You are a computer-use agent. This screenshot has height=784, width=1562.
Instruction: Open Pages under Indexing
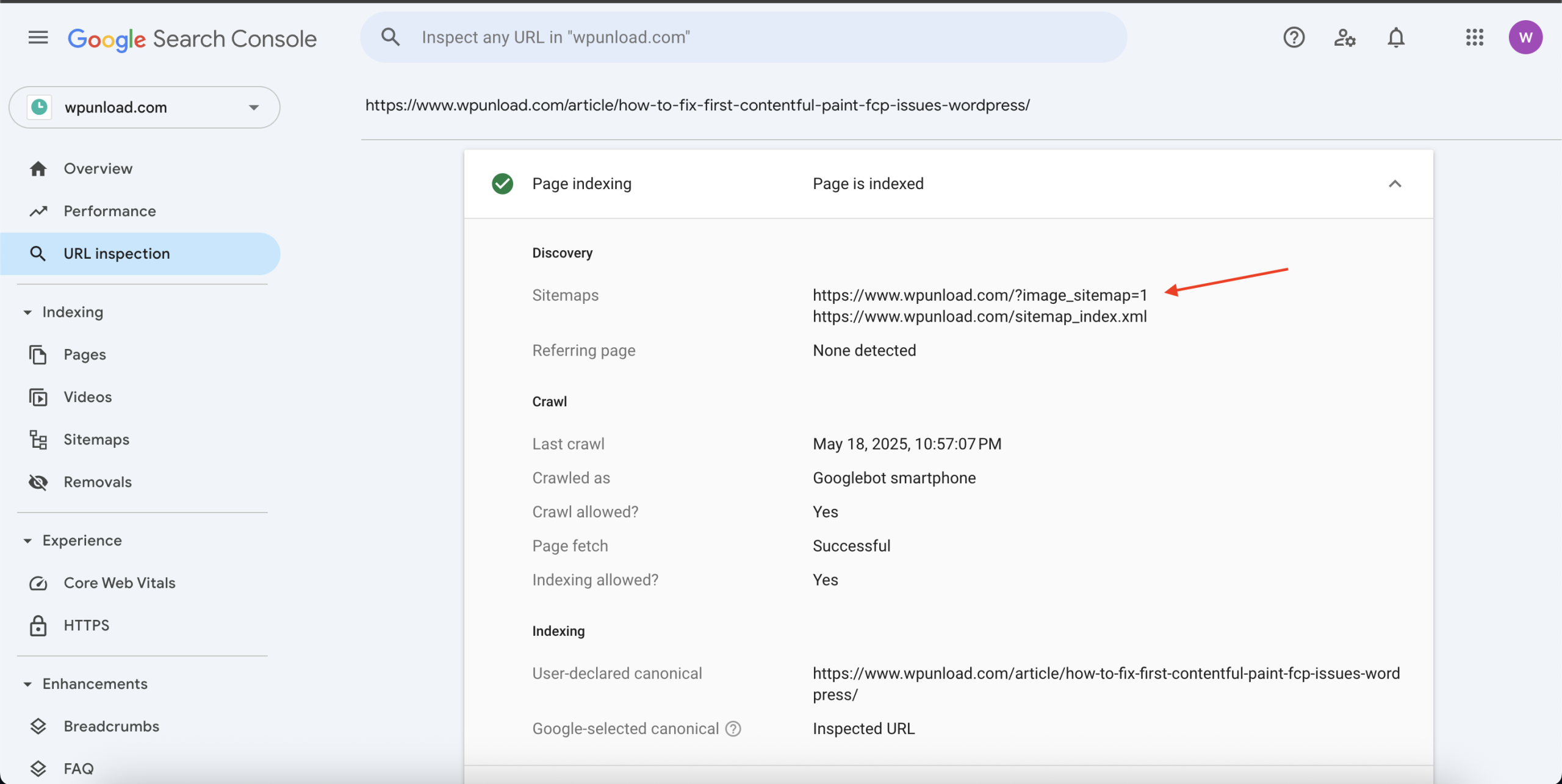[x=140, y=354]
